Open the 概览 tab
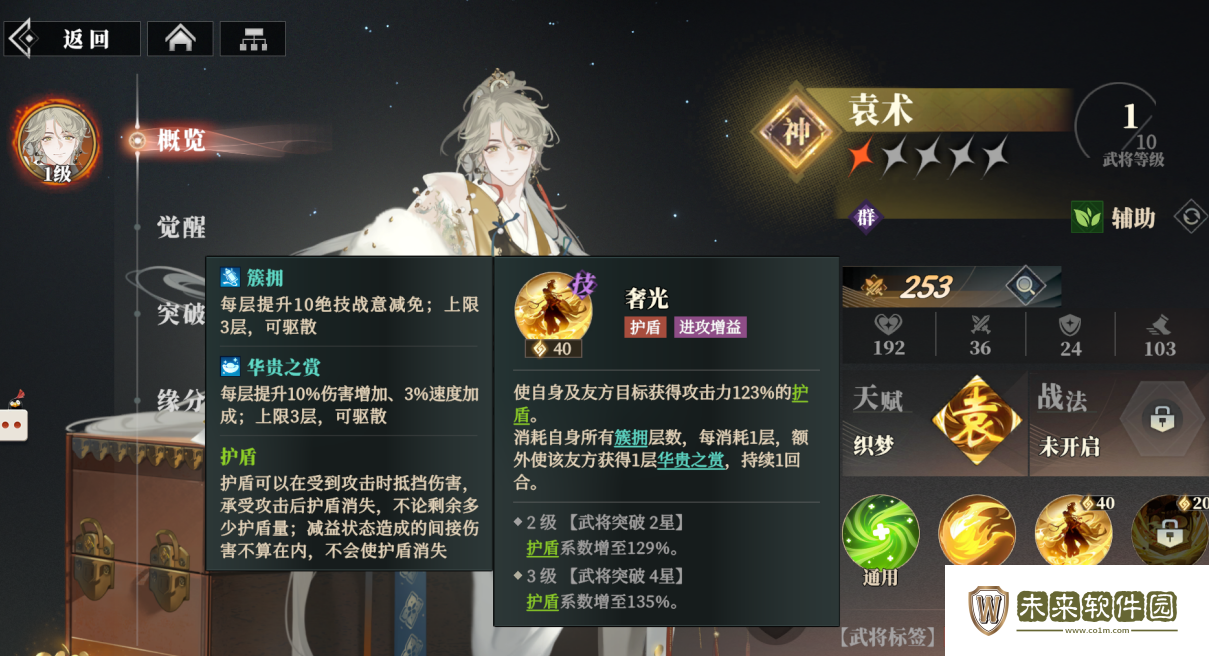Image resolution: width=1209 pixels, height=656 pixels. point(181,140)
